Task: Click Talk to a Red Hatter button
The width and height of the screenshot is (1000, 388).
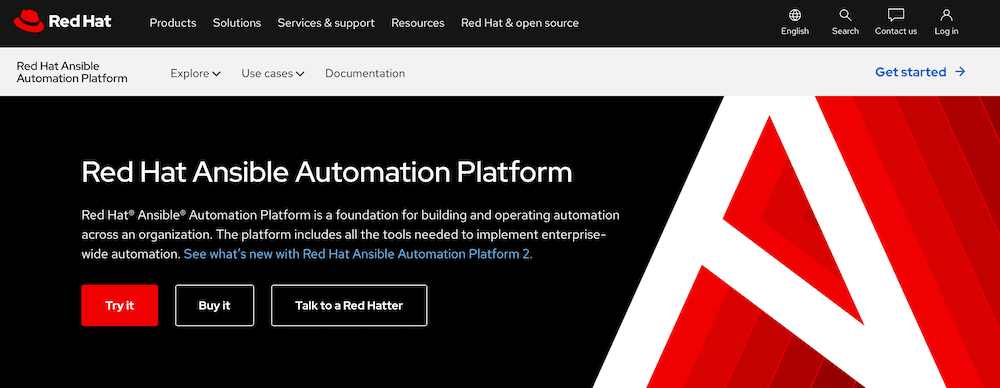Action: 349,306
